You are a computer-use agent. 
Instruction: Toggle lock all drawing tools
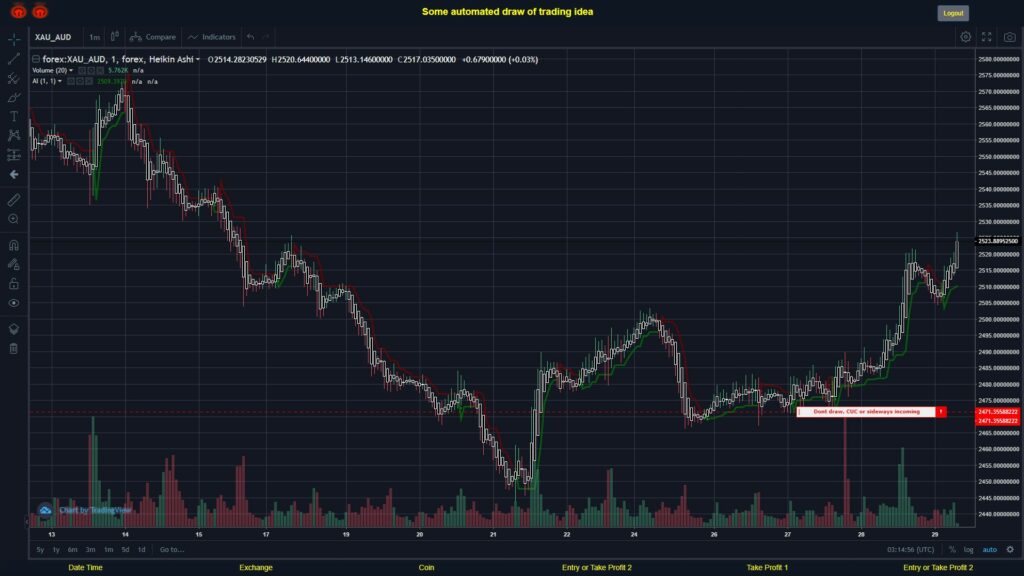pyautogui.click(x=14, y=283)
